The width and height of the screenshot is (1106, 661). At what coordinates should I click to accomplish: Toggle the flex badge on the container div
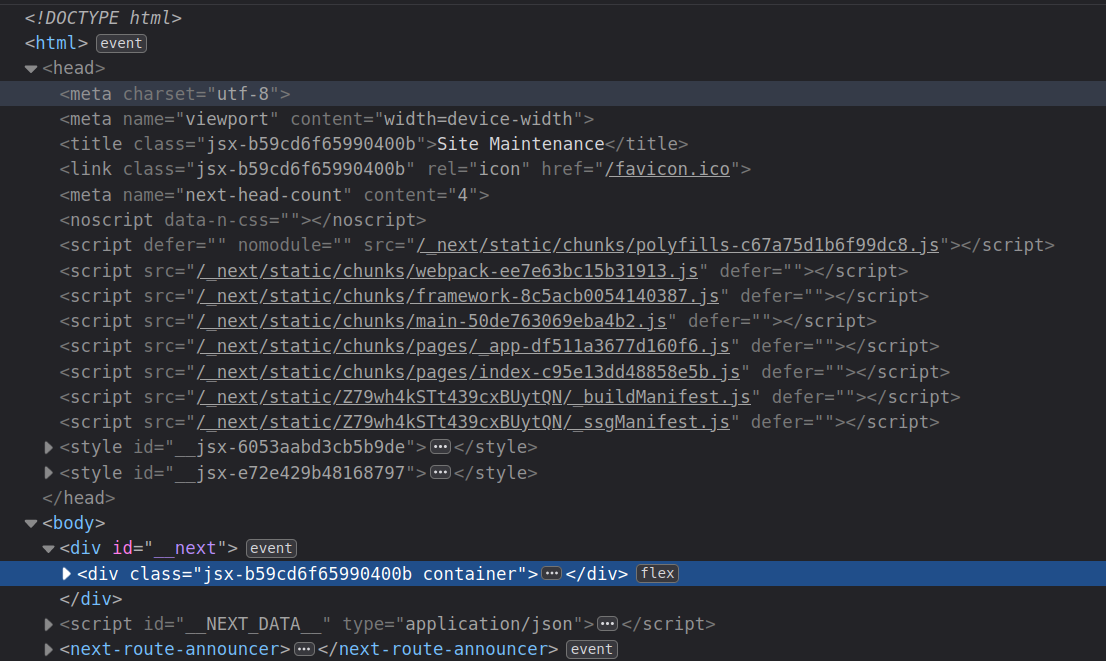coord(657,573)
